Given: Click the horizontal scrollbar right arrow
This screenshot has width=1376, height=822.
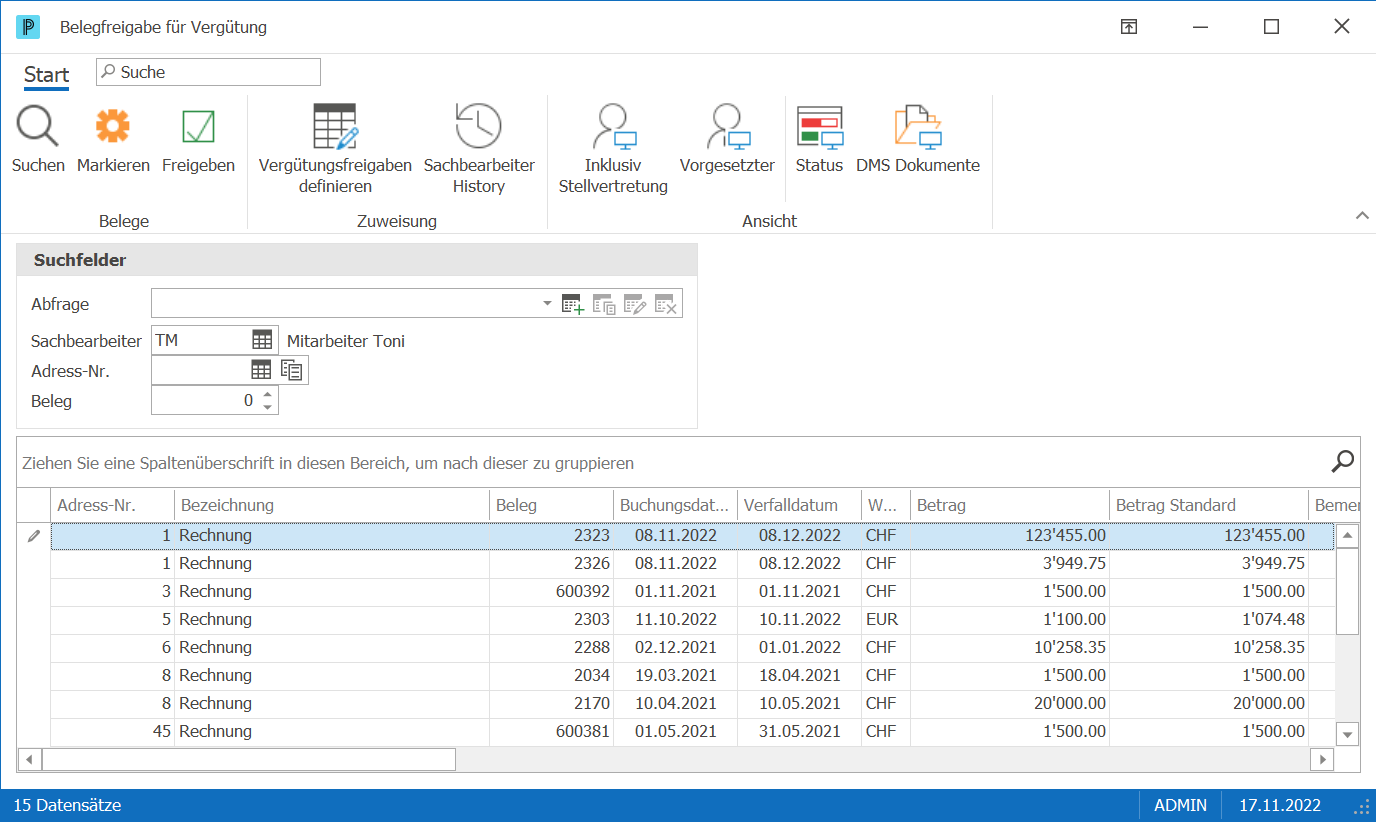Looking at the screenshot, I should (x=1323, y=759).
